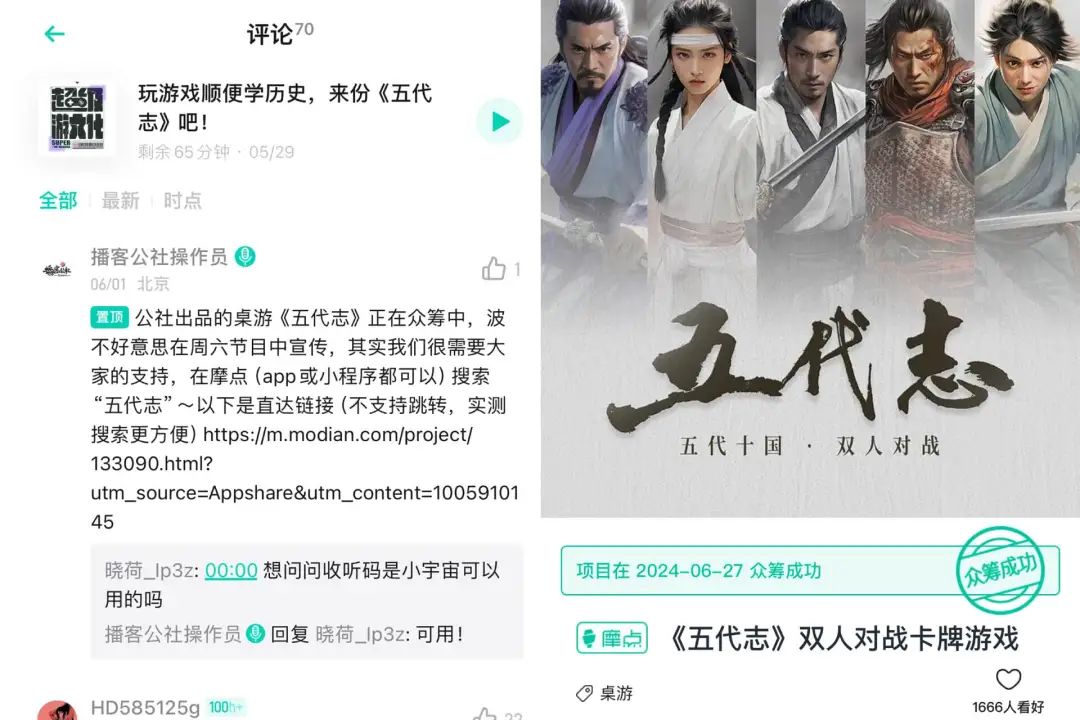
Task: Tap the green back arrow
Action: point(54,33)
